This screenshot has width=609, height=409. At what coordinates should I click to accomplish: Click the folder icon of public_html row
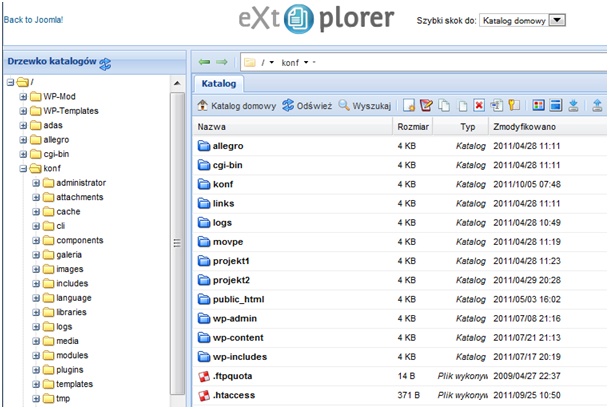pos(204,299)
